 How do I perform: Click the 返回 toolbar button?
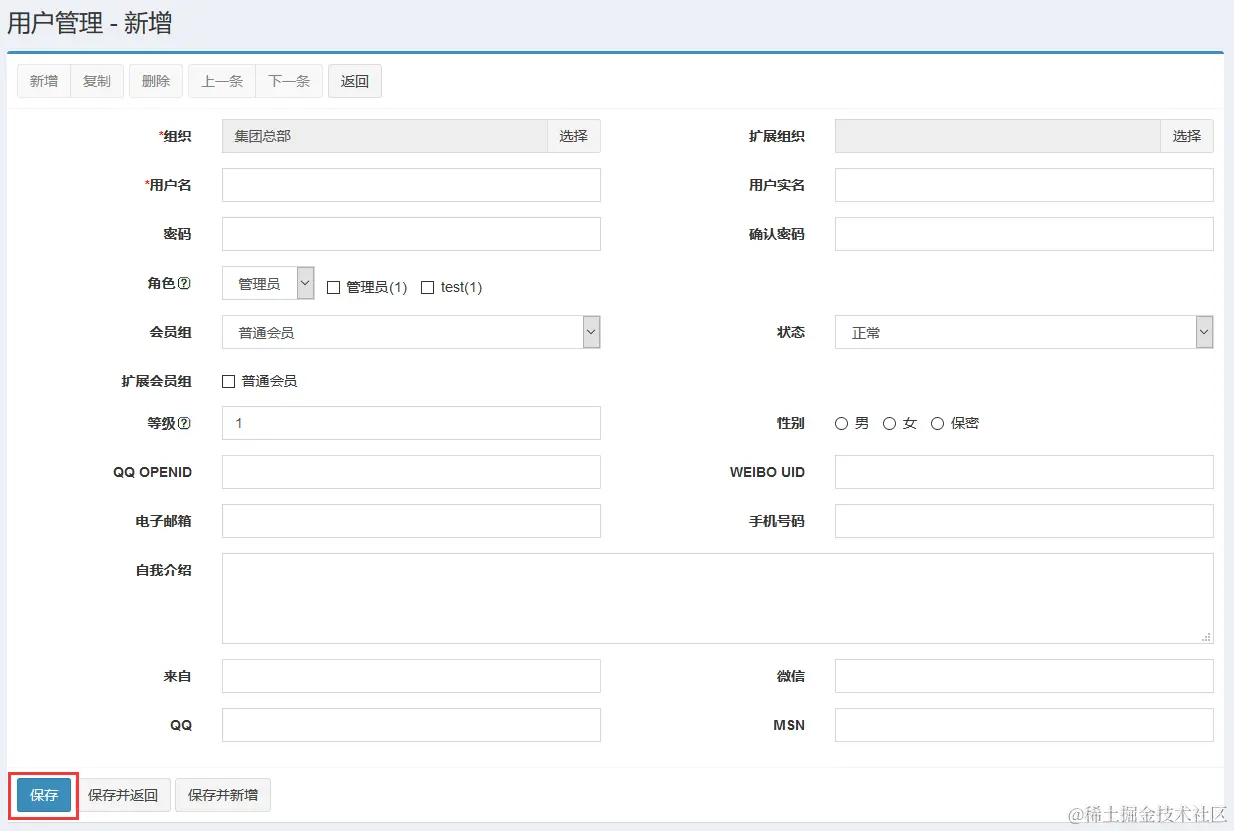coord(355,81)
